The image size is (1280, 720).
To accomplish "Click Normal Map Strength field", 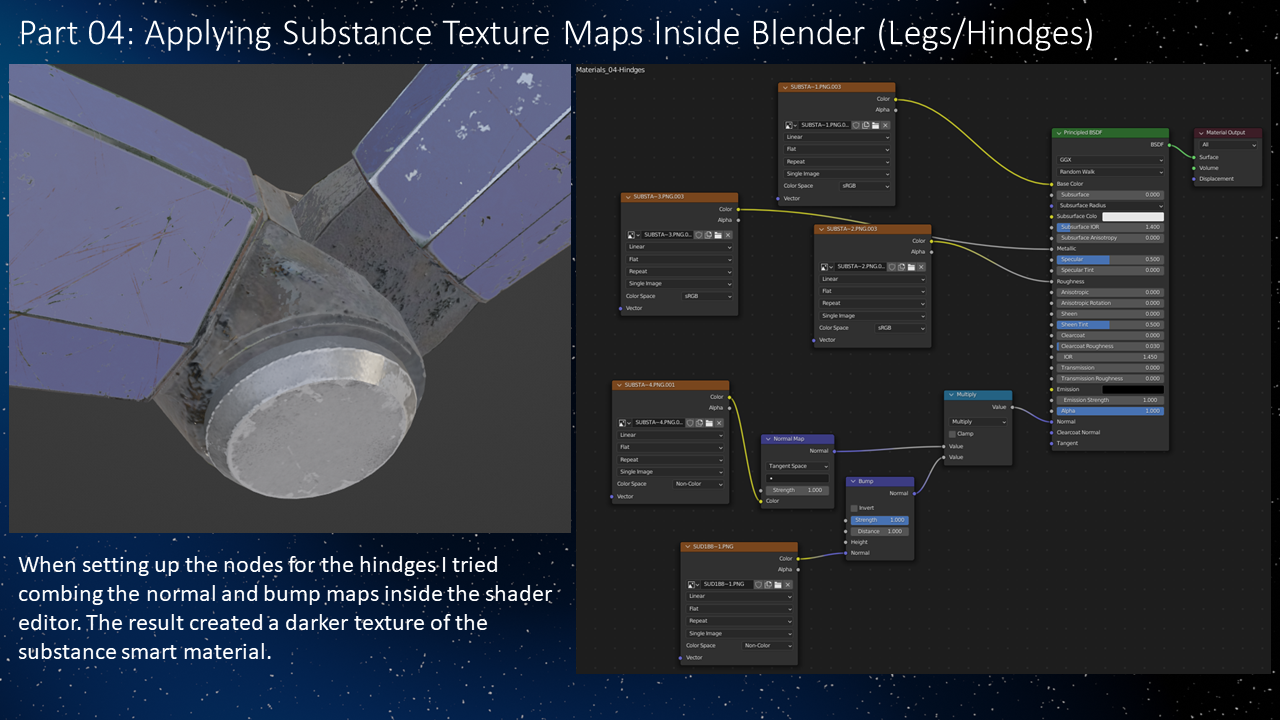I will pos(797,490).
